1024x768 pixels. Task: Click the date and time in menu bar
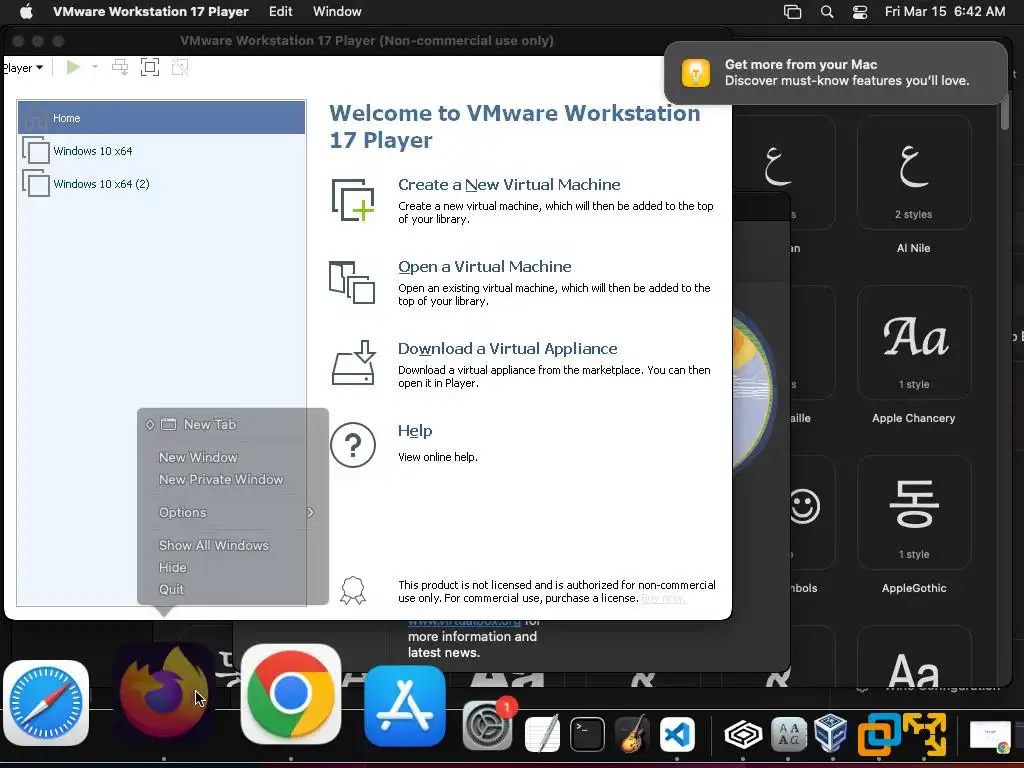944,11
